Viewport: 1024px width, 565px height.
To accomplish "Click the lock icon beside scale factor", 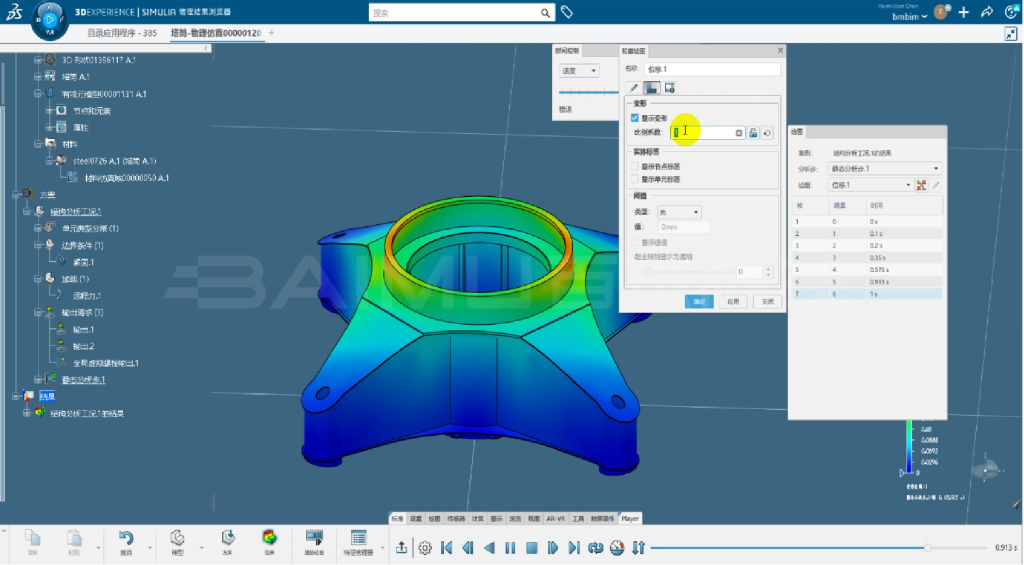I will tap(754, 132).
